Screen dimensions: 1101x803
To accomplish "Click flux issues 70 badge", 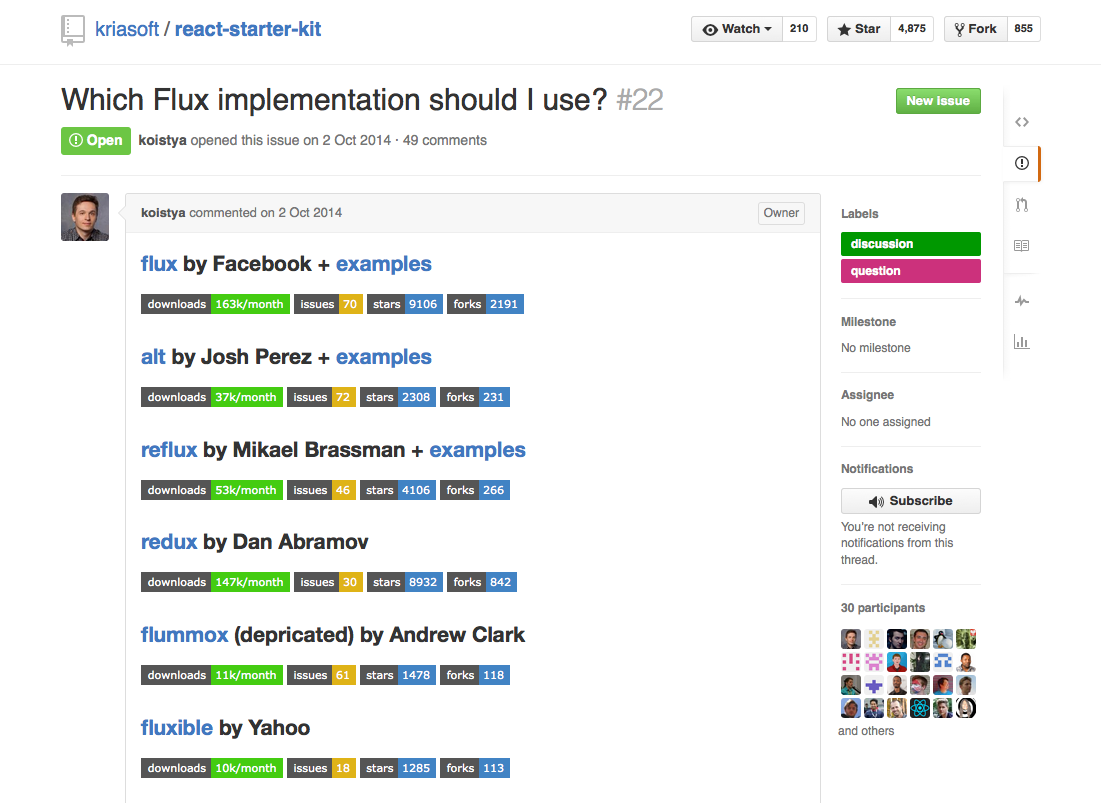I will (x=329, y=304).
